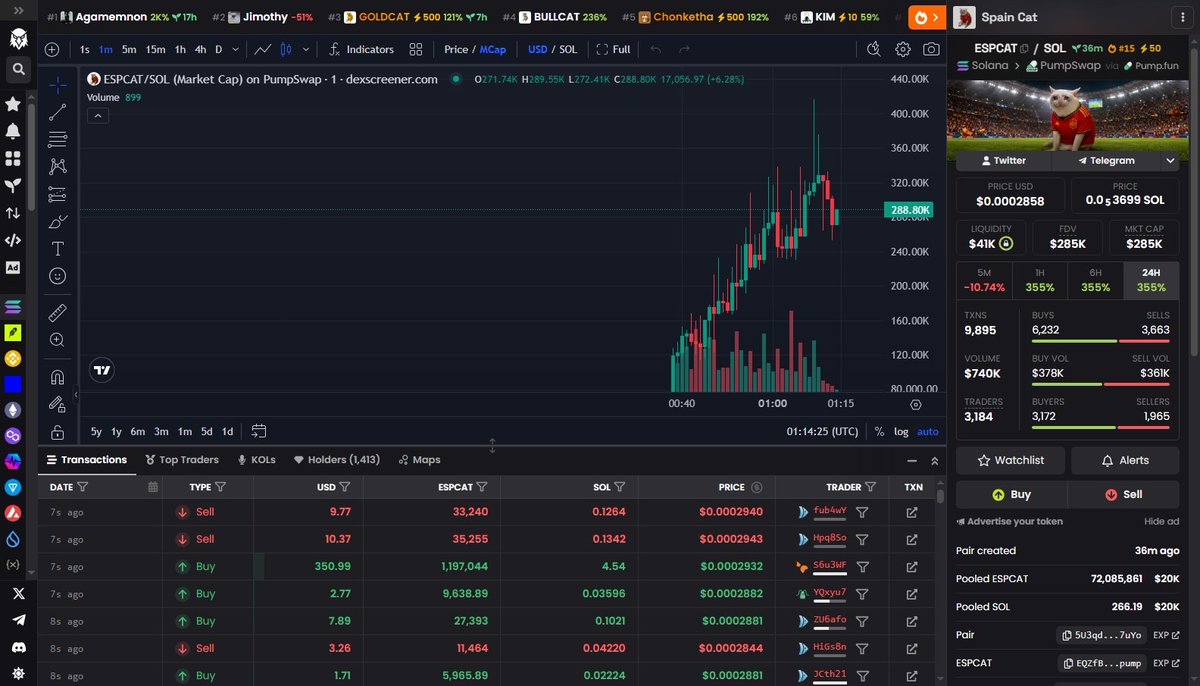Open the TYPE column filter
Screen dimensions: 1200x686
tap(220, 487)
